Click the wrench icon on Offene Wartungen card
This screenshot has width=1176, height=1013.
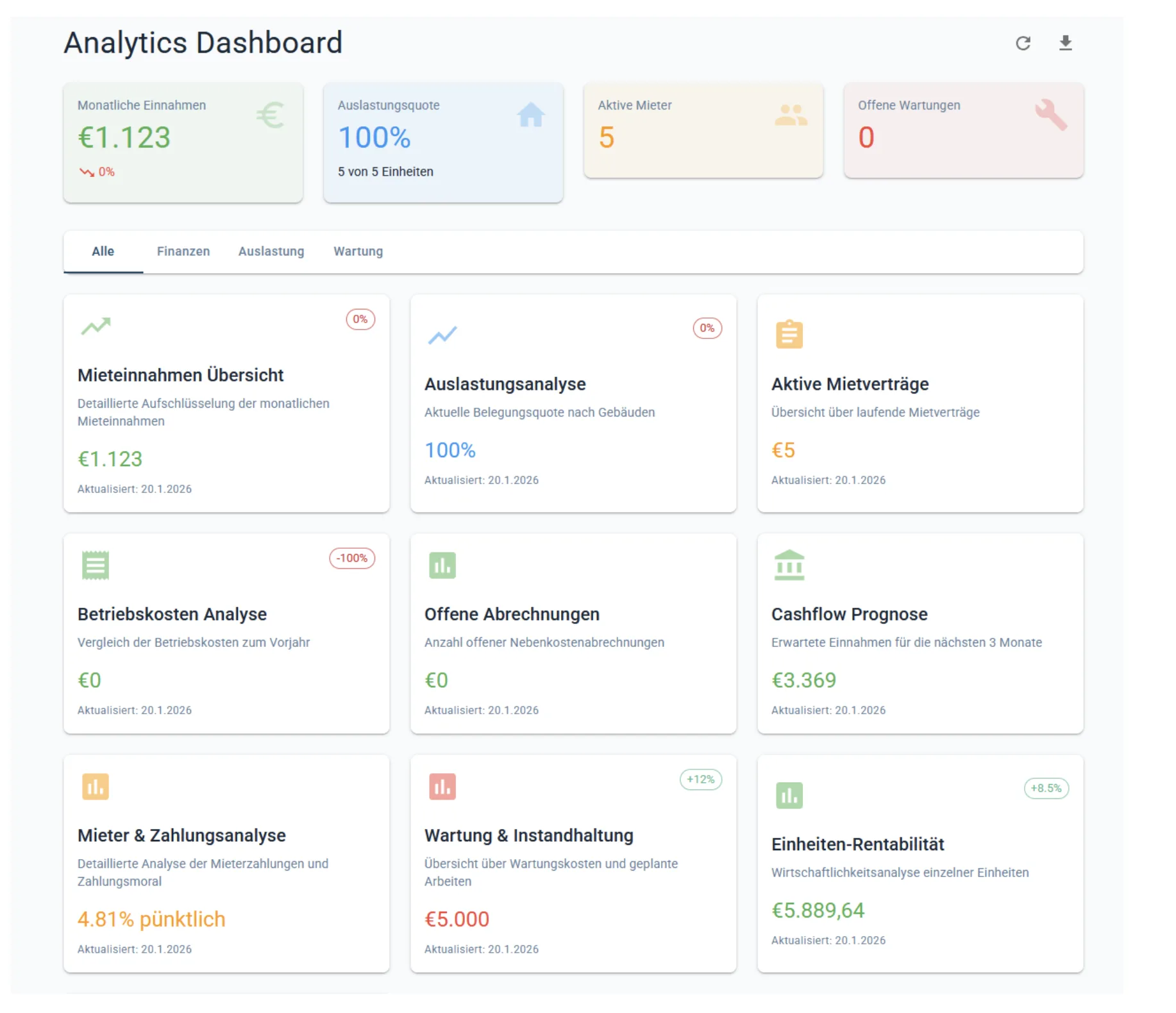coord(1052,116)
